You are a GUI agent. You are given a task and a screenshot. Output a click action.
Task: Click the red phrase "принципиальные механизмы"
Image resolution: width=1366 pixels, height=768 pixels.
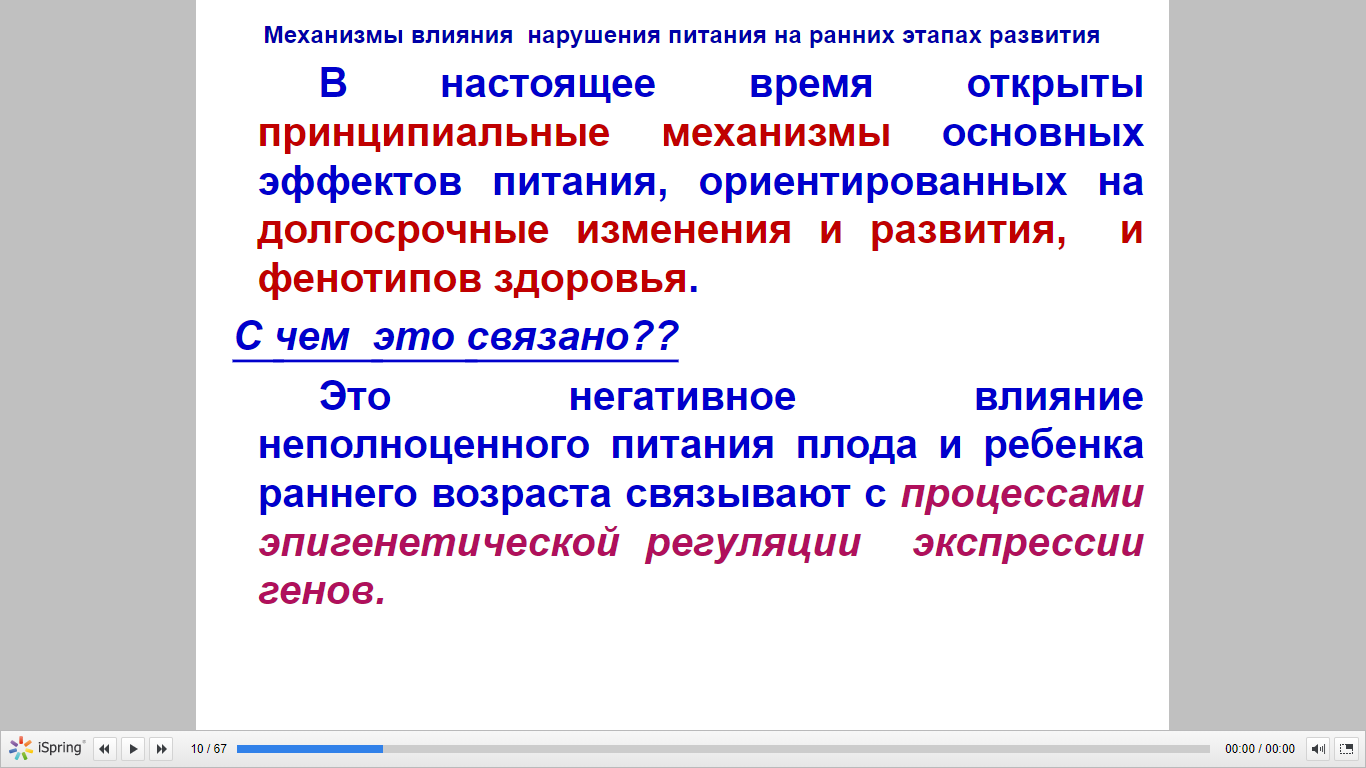pos(574,134)
